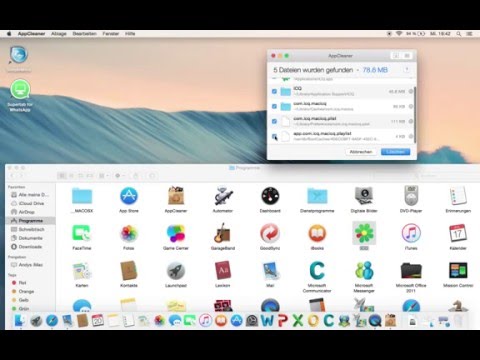Screen dimensions: 480x360
Task: Open Notification Center from the menu bar
Action: (470, 34)
